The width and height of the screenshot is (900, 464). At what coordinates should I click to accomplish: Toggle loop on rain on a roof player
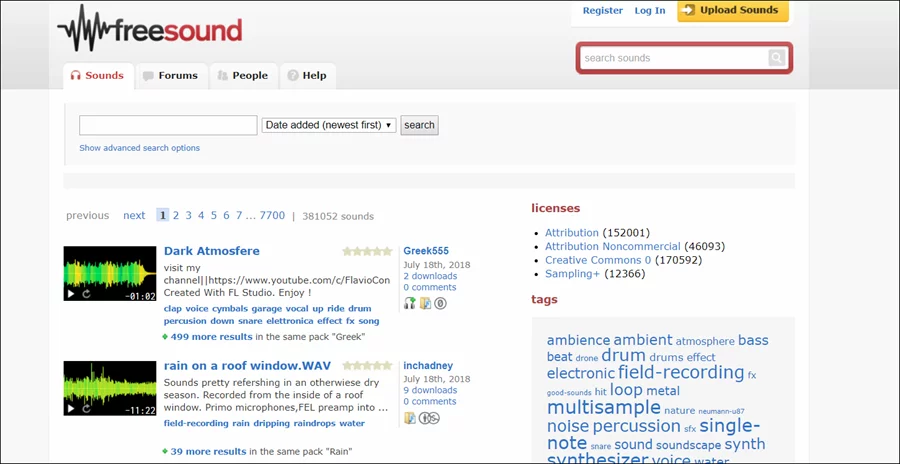pyautogui.click(x=86, y=409)
